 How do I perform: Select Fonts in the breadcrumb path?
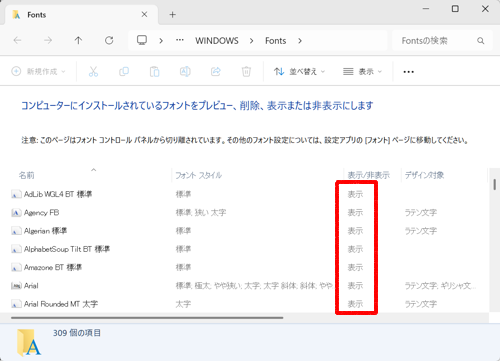tap(276, 41)
